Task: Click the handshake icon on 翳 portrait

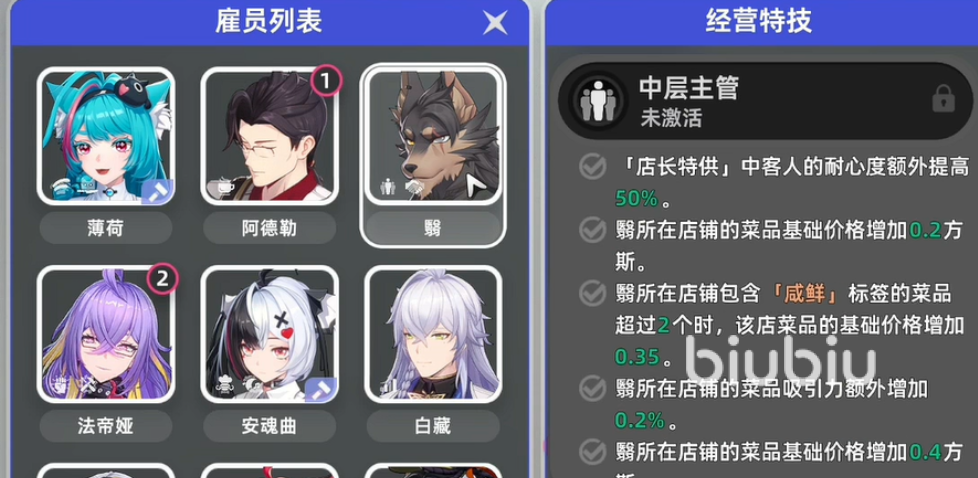Action: (x=412, y=186)
